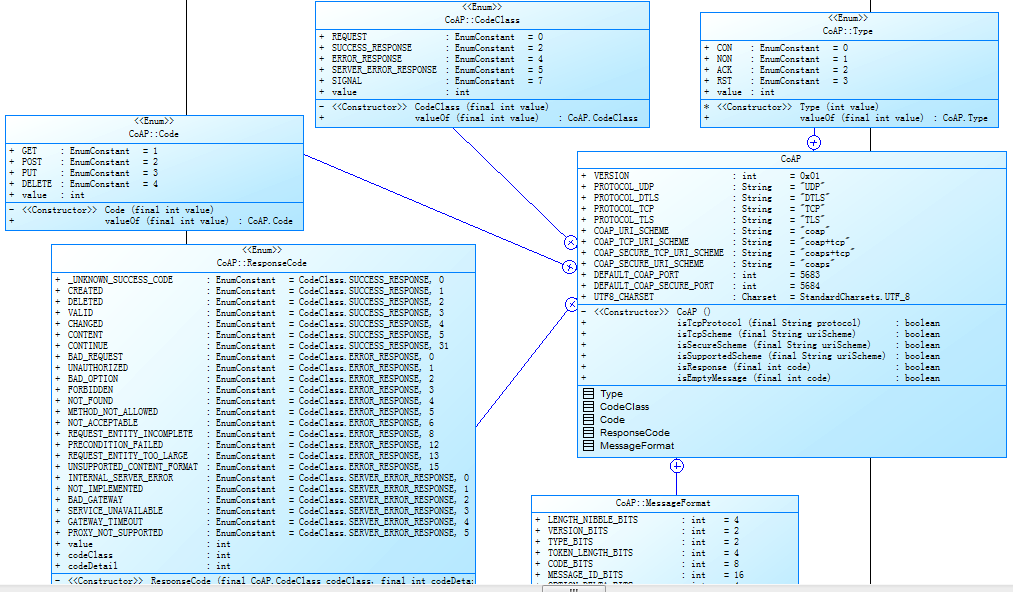Click the INTERNAL_SERVER_ERROR constant row
Image resolution: width=1013 pixels, height=592 pixels.
click(262, 478)
